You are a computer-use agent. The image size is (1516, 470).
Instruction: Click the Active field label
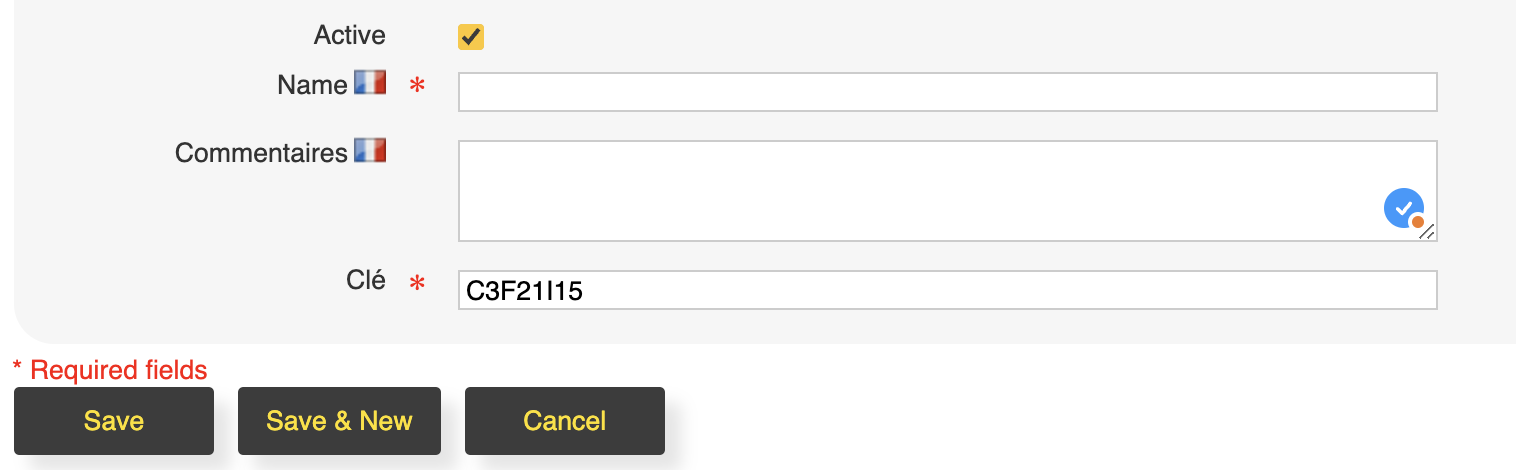(350, 36)
